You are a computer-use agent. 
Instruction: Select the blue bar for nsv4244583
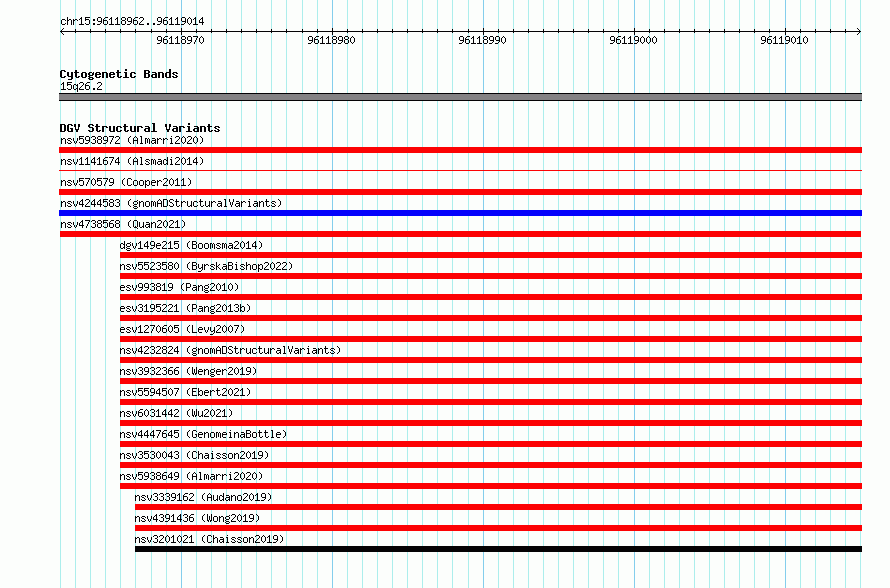[460, 213]
